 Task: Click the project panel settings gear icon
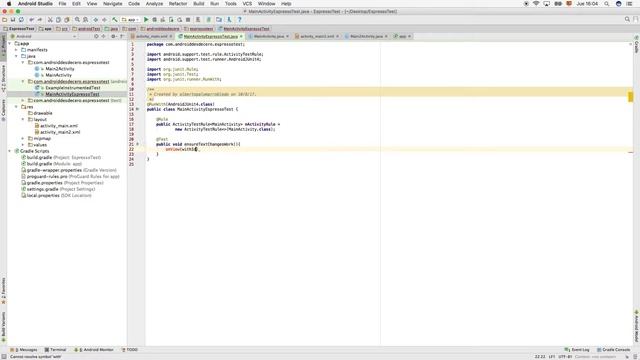[113, 36]
